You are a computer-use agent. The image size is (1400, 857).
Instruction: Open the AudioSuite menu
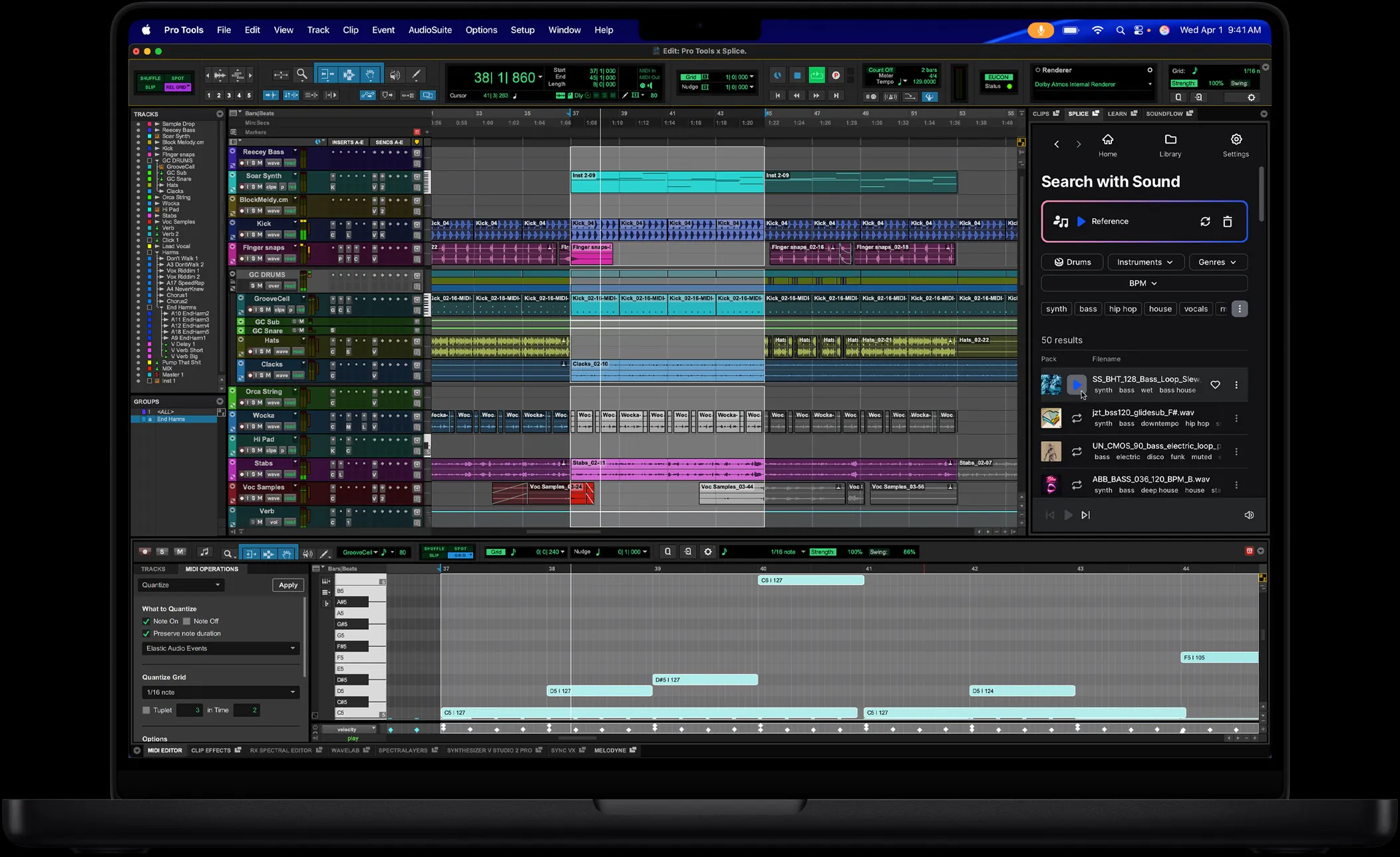430,30
